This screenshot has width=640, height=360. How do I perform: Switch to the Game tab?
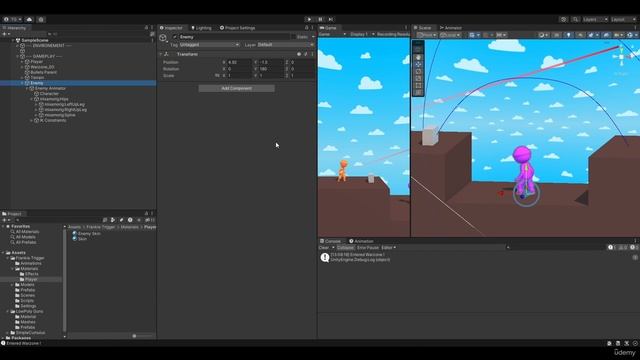click(x=329, y=28)
